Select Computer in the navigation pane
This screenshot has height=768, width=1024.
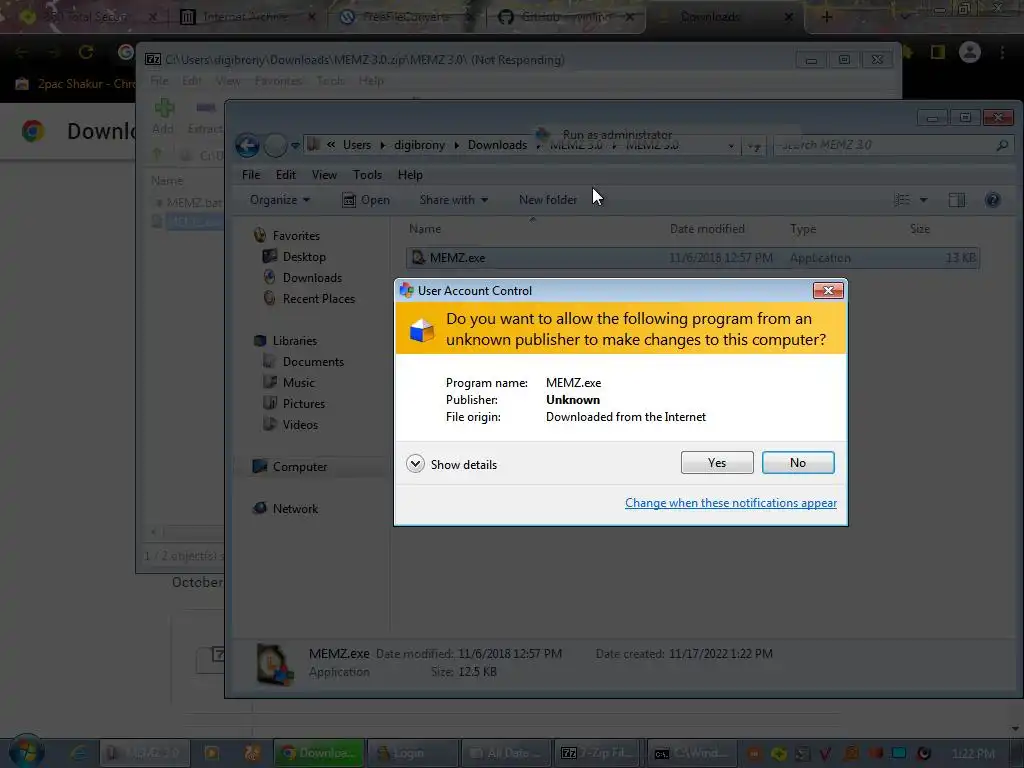[299, 467]
